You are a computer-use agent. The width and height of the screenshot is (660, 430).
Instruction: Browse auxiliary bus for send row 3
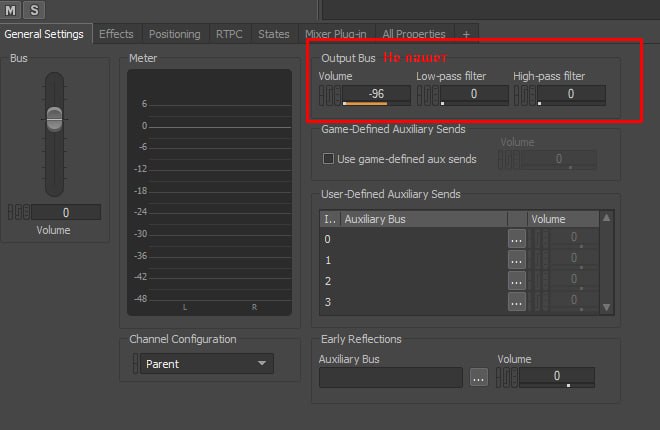point(516,302)
